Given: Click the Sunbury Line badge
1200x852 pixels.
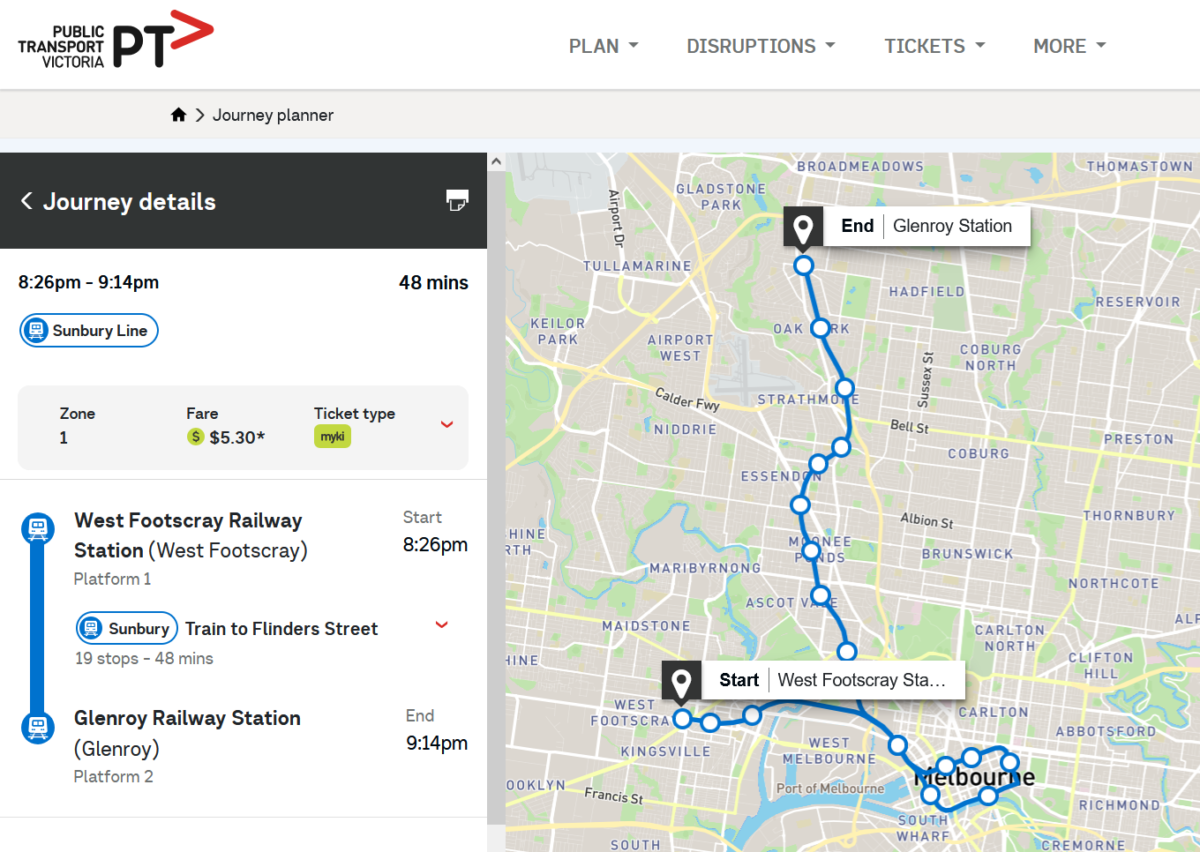Looking at the screenshot, I should point(88,330).
